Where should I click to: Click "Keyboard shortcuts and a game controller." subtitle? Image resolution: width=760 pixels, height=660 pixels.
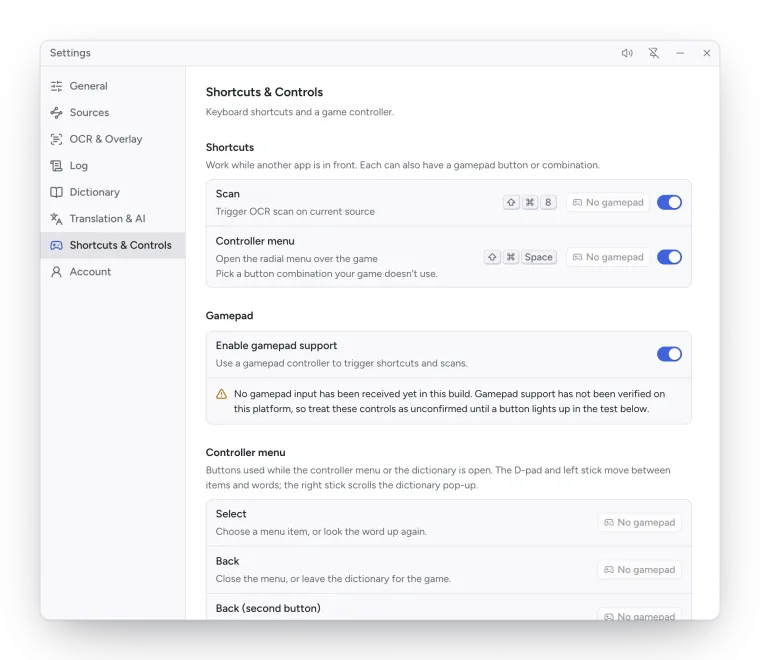[300, 112]
